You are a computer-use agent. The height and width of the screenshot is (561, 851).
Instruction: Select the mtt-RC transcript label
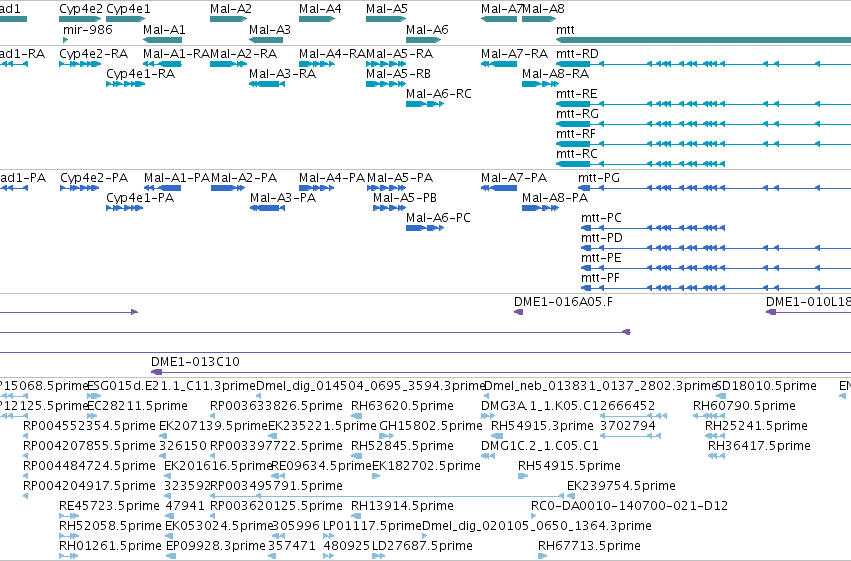pyautogui.click(x=577, y=154)
